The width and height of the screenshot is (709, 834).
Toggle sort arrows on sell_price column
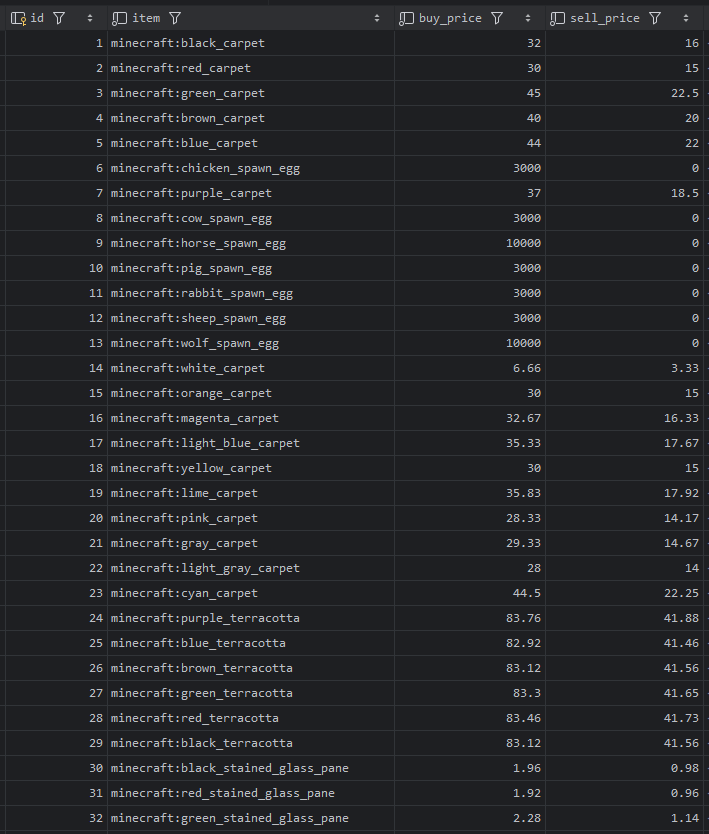click(686, 19)
